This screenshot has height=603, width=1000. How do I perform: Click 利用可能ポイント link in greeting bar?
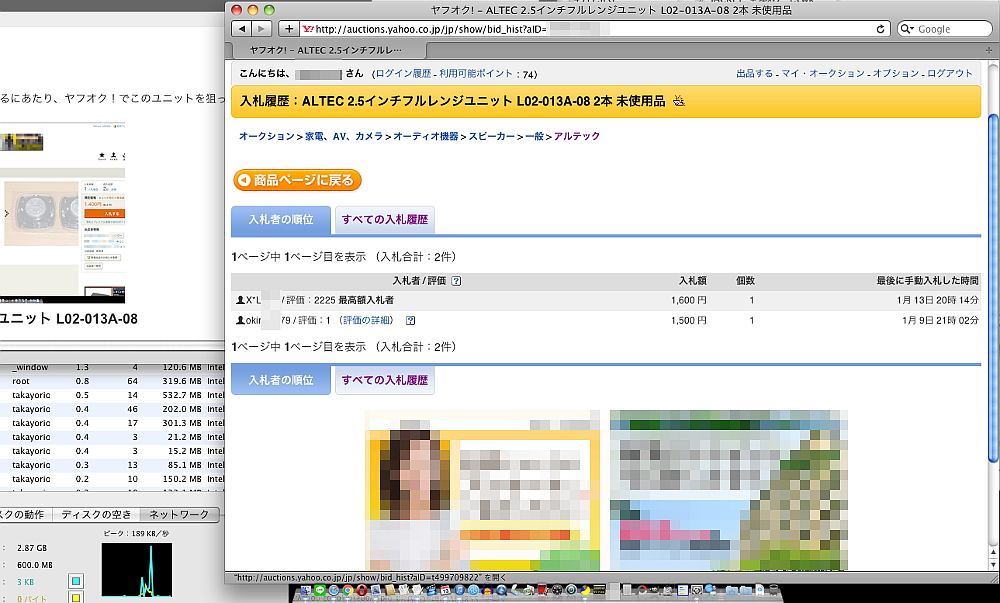(476, 74)
